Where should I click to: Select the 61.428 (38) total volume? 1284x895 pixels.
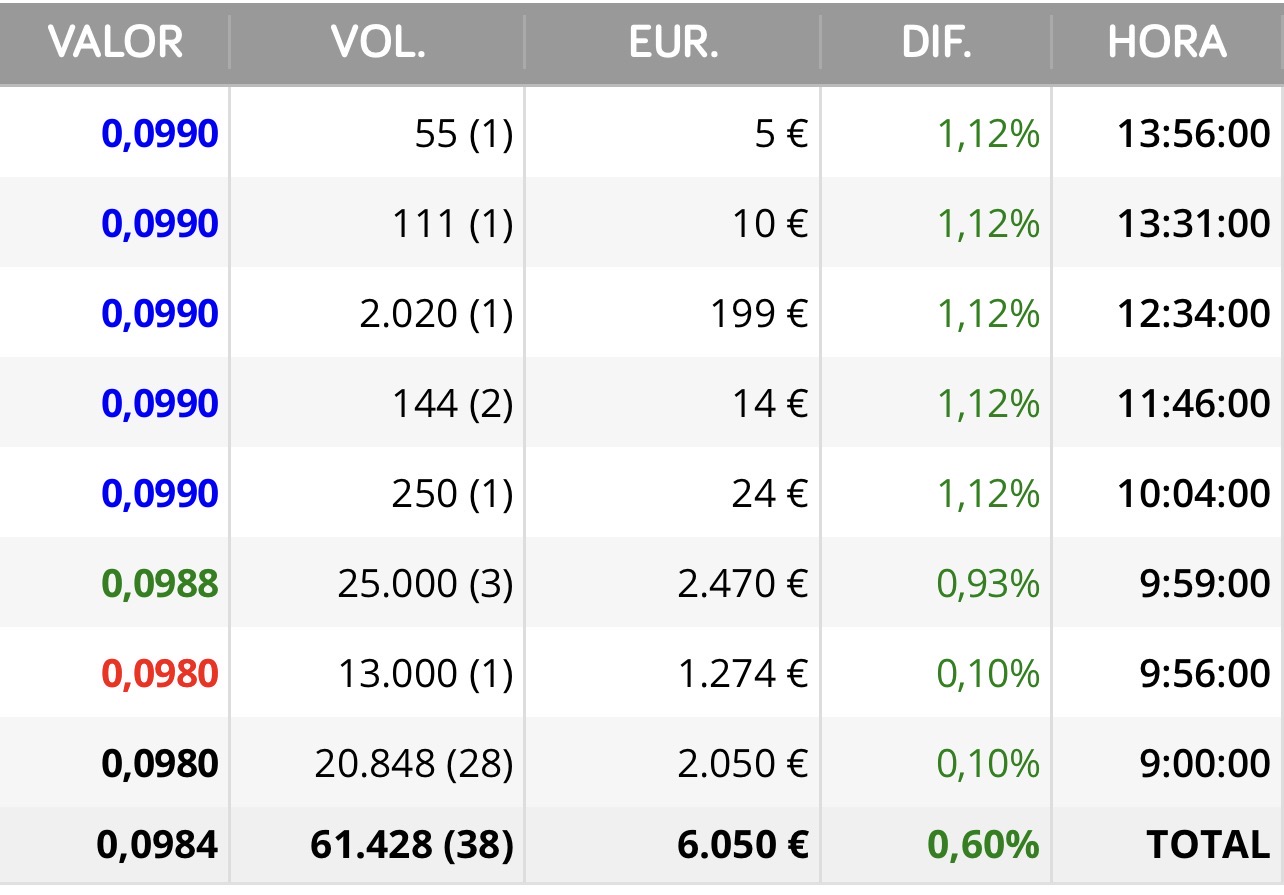click(412, 845)
